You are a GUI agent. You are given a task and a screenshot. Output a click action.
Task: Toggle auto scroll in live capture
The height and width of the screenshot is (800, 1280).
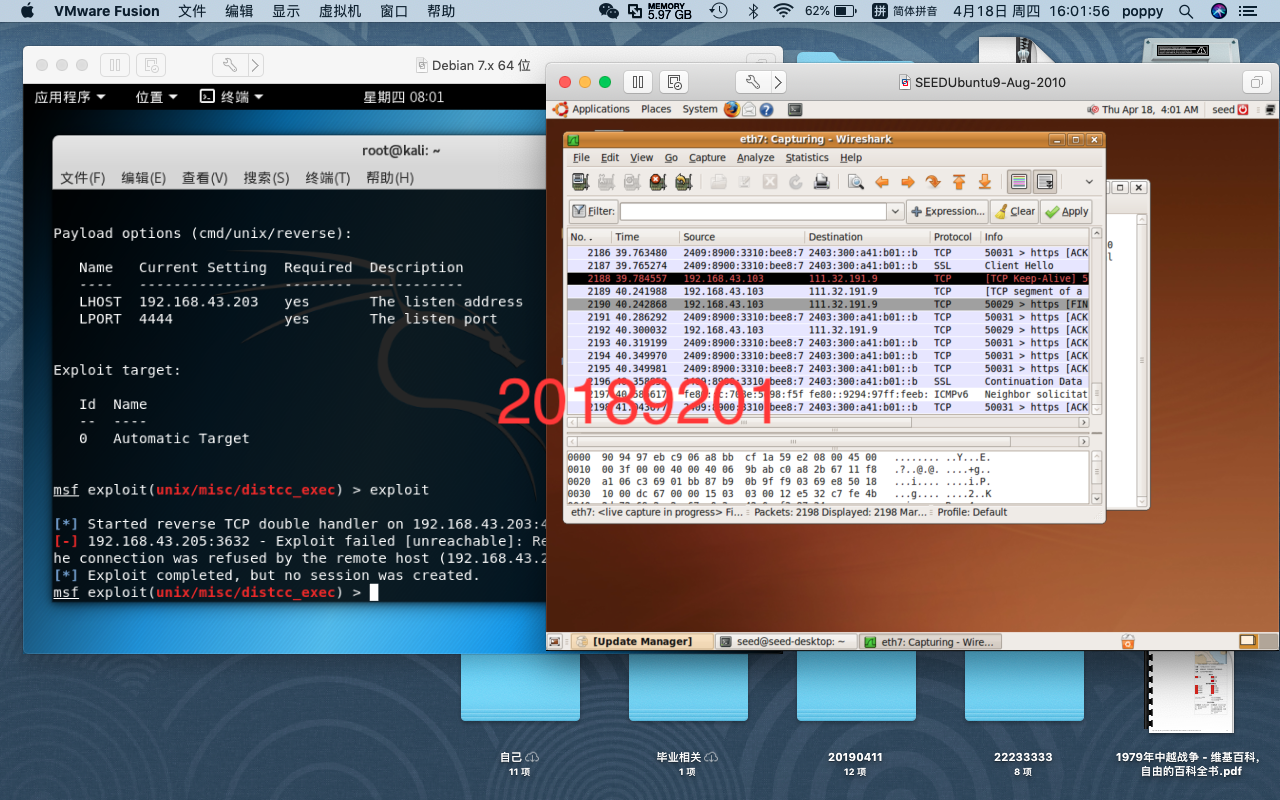[x=1045, y=181]
